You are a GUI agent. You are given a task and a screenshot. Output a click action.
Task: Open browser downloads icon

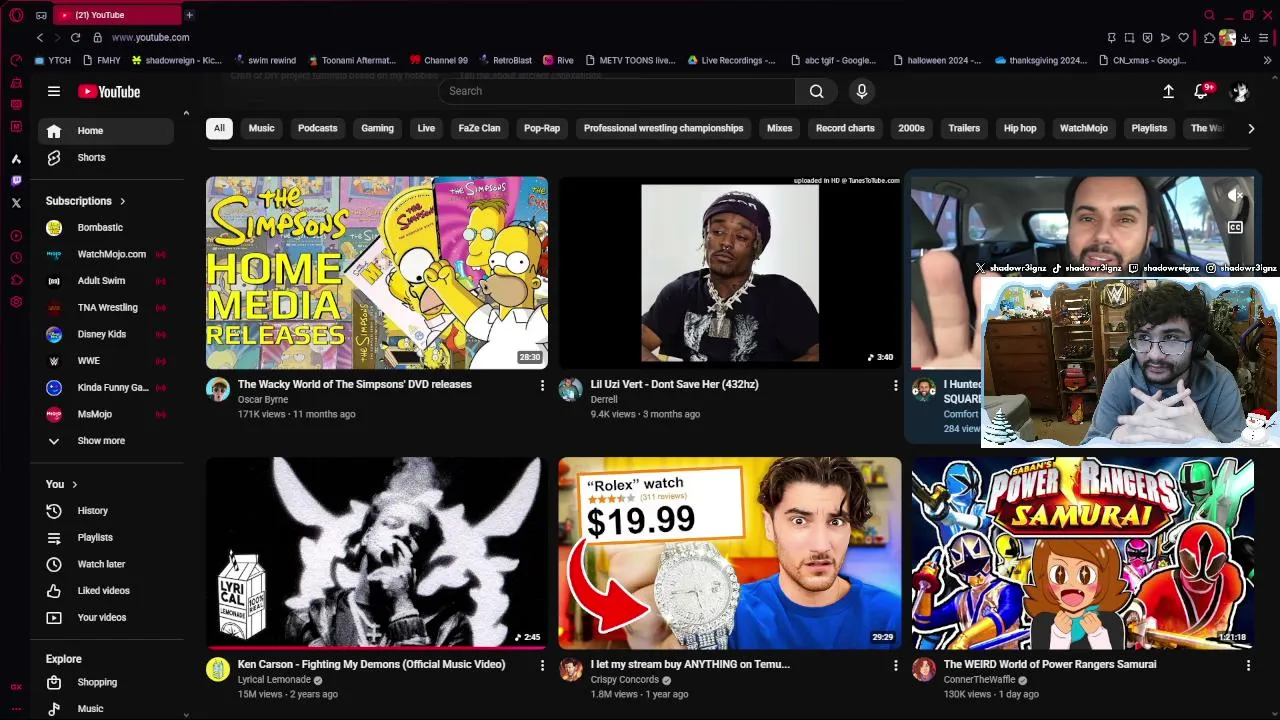(x=1245, y=38)
